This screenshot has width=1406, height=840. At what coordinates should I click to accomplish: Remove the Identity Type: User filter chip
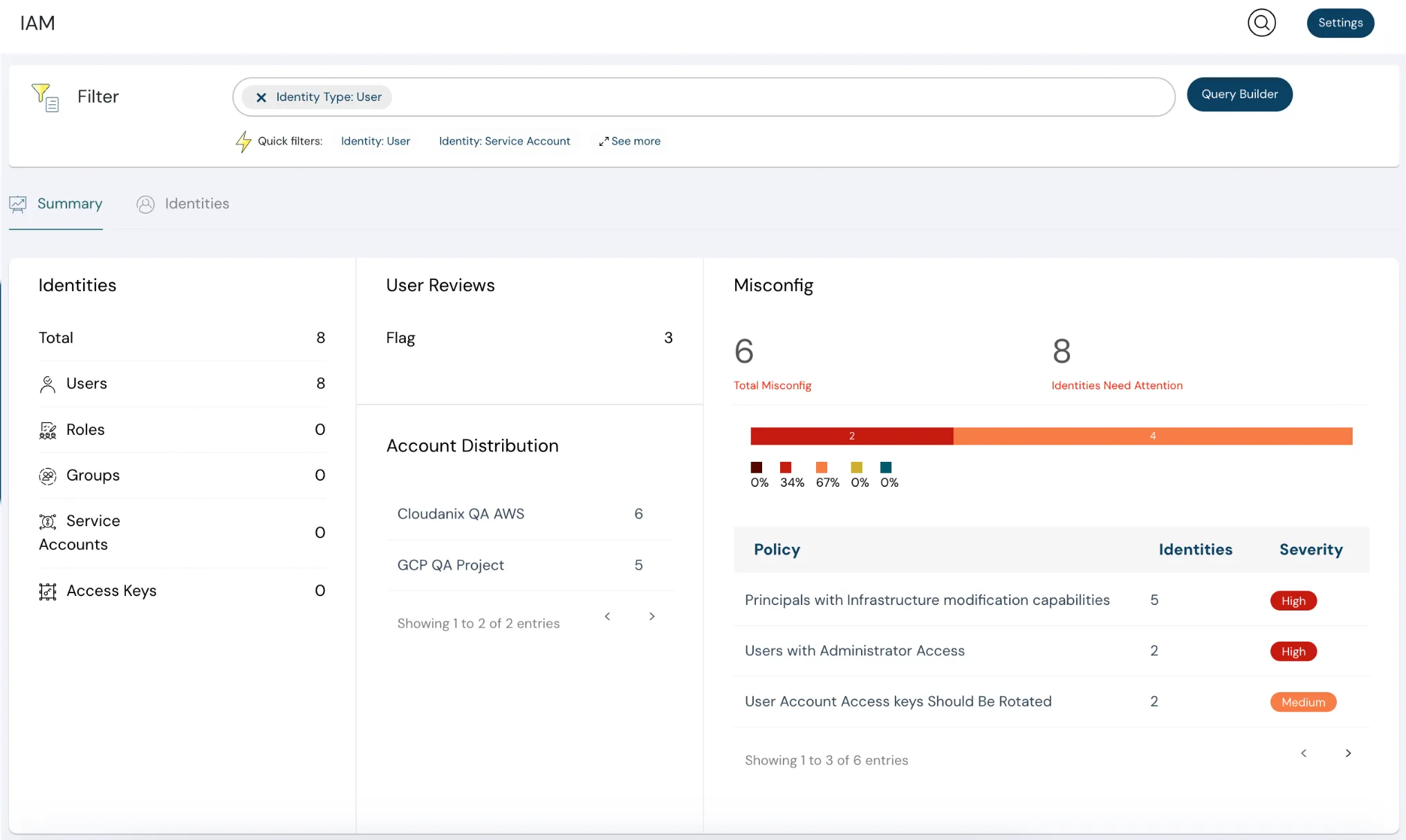click(261, 97)
